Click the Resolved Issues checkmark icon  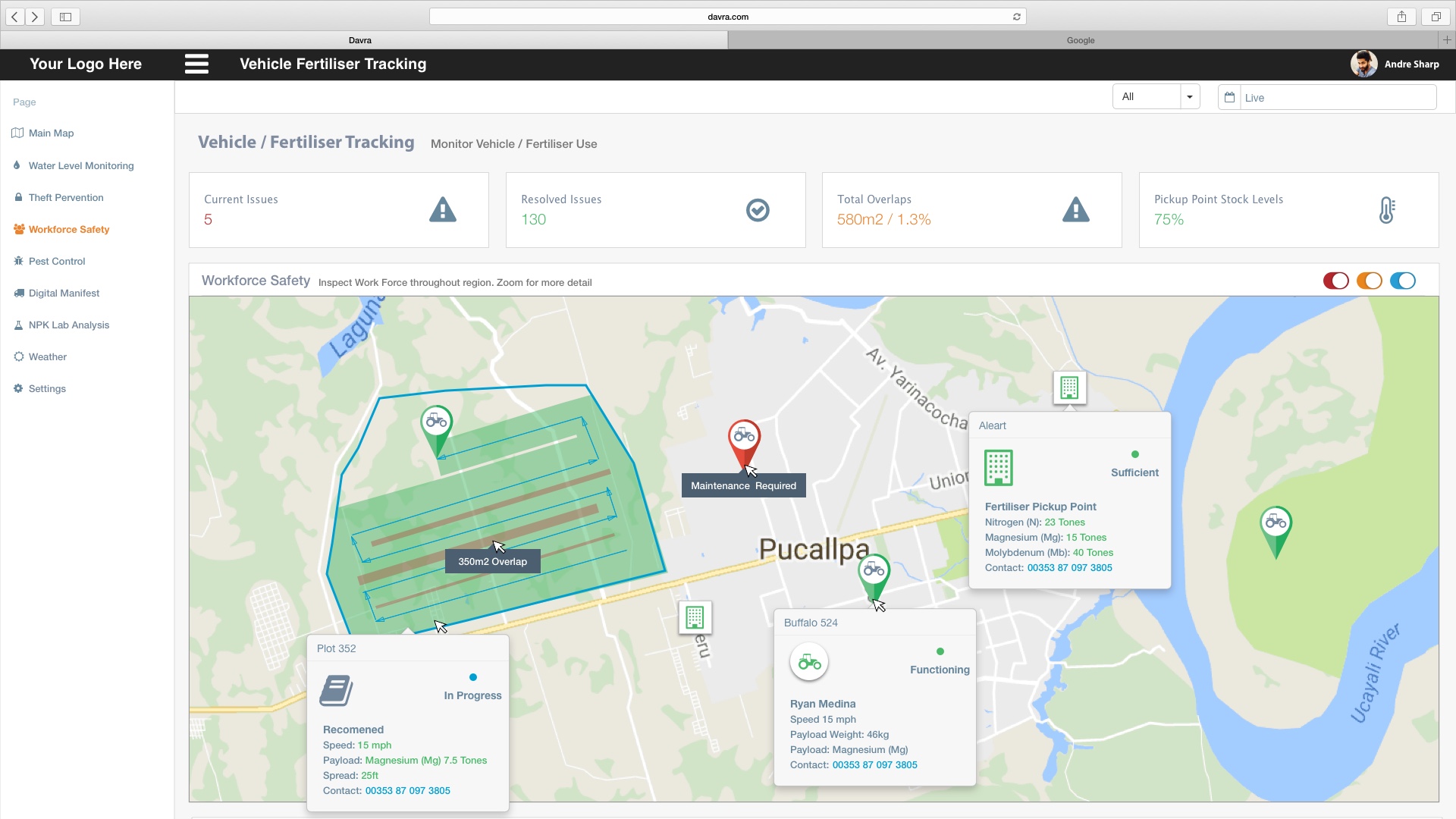pos(758,210)
